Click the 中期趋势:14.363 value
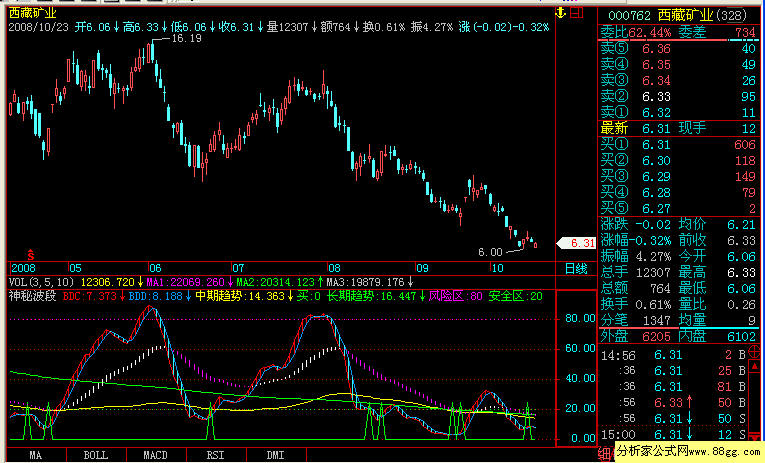The height and width of the screenshot is (463, 765). click(x=240, y=296)
